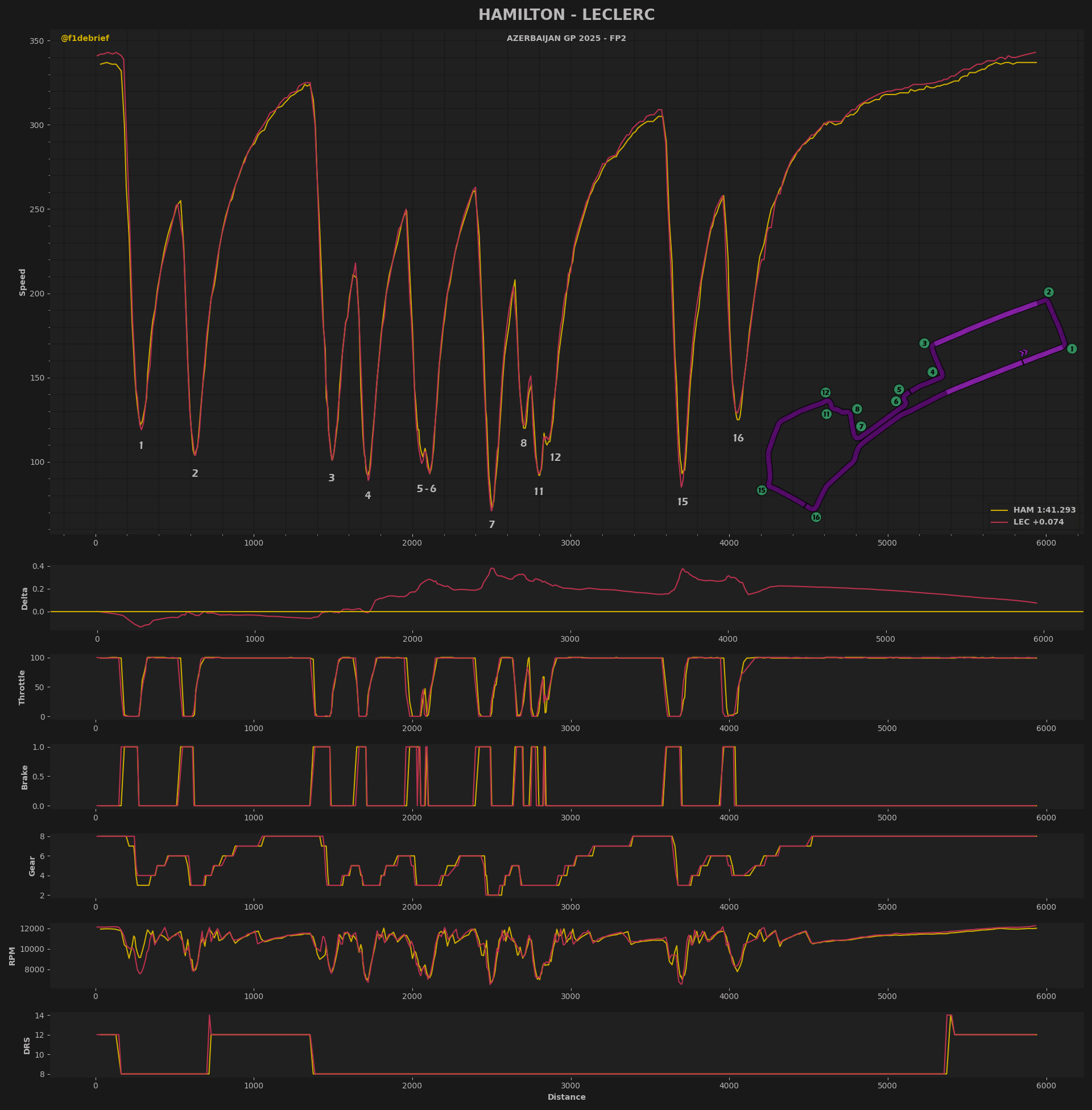Click the @f1debrief watermark
The image size is (1092, 1110).
pyautogui.click(x=85, y=39)
